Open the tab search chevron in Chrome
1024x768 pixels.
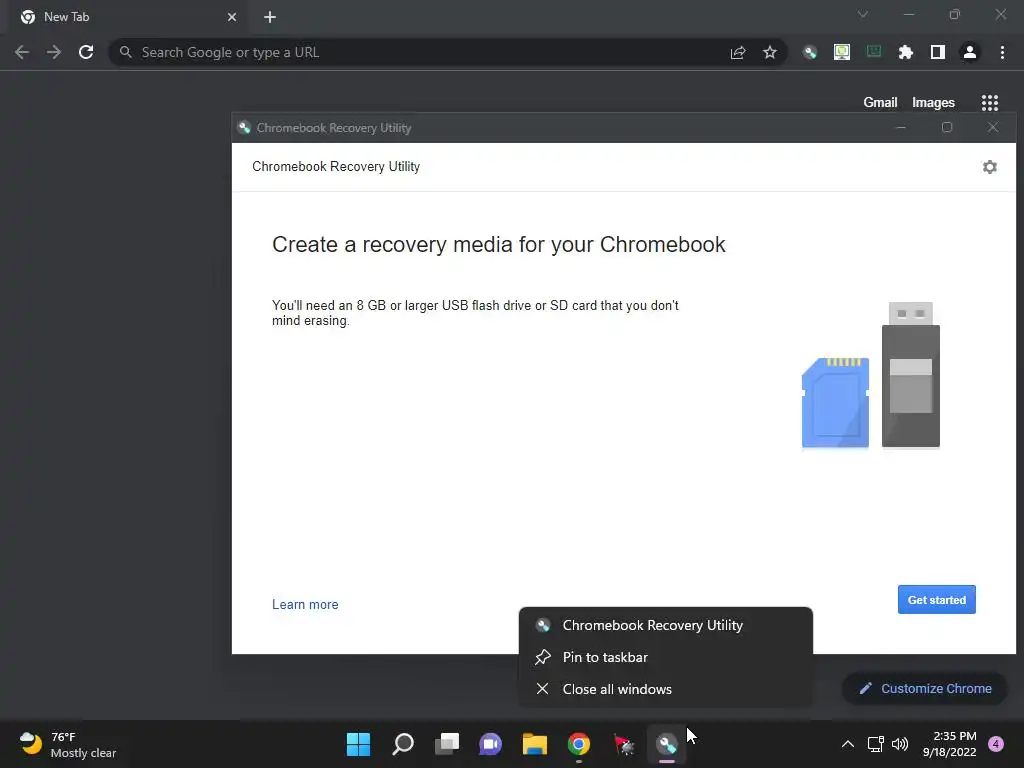tap(863, 14)
